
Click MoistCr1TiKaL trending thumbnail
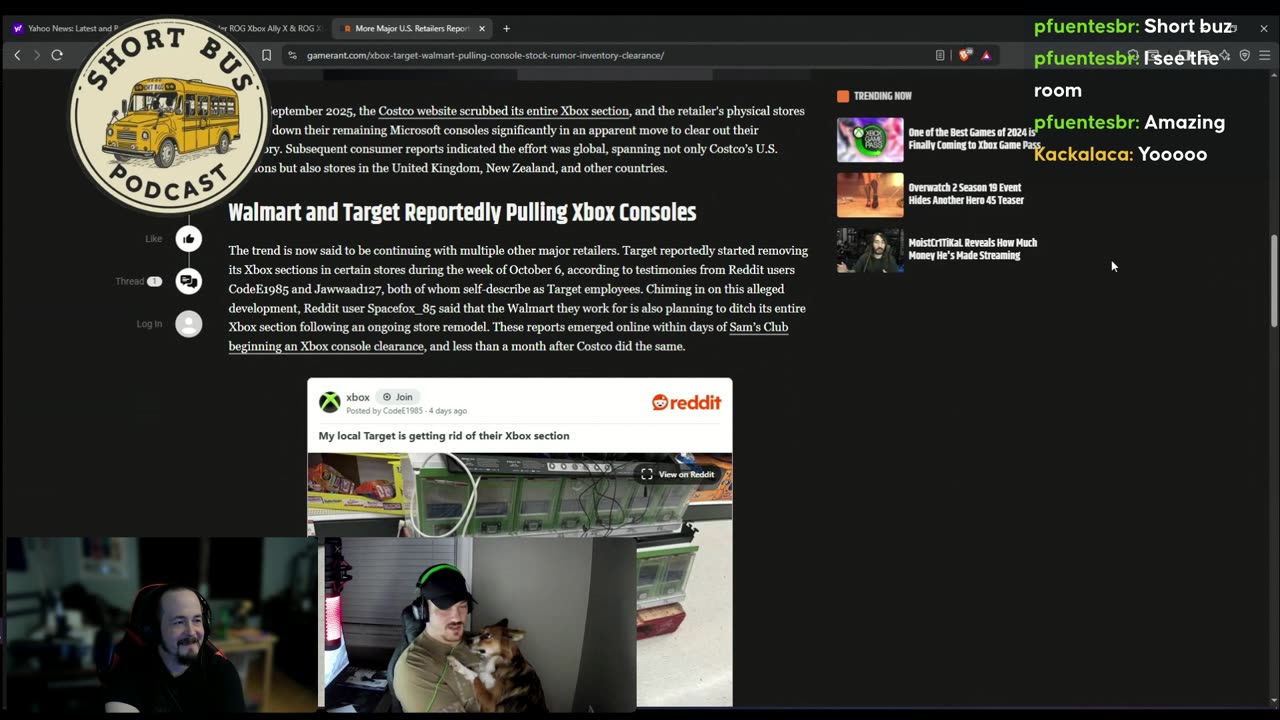click(x=870, y=250)
